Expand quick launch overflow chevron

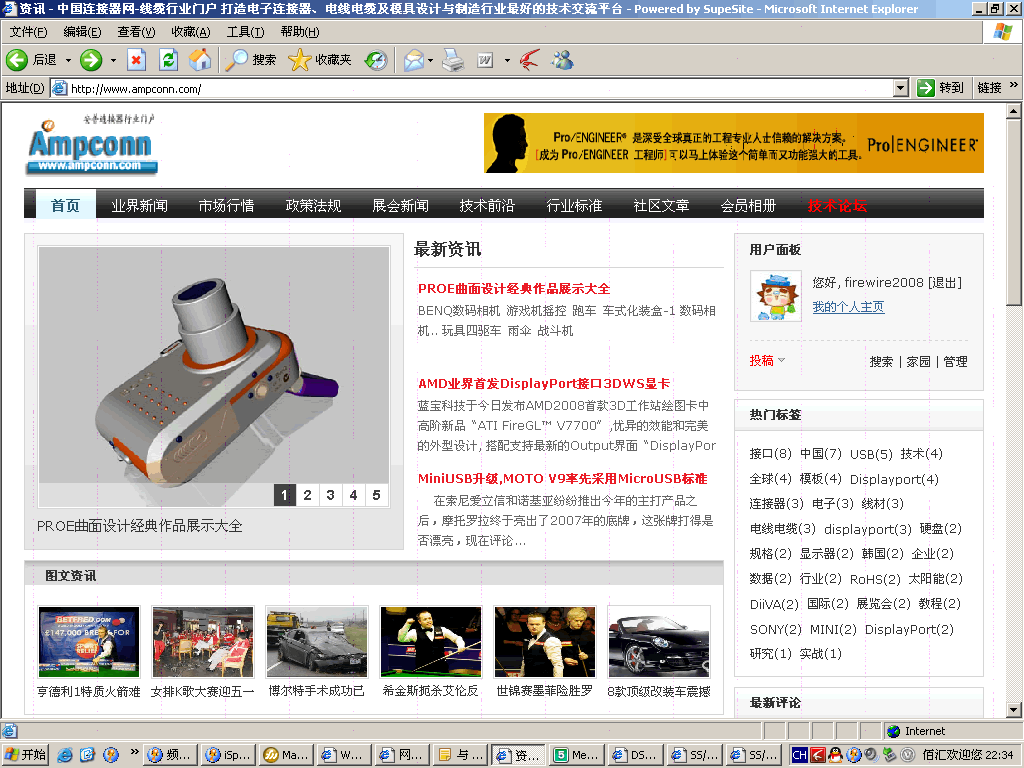point(135,751)
